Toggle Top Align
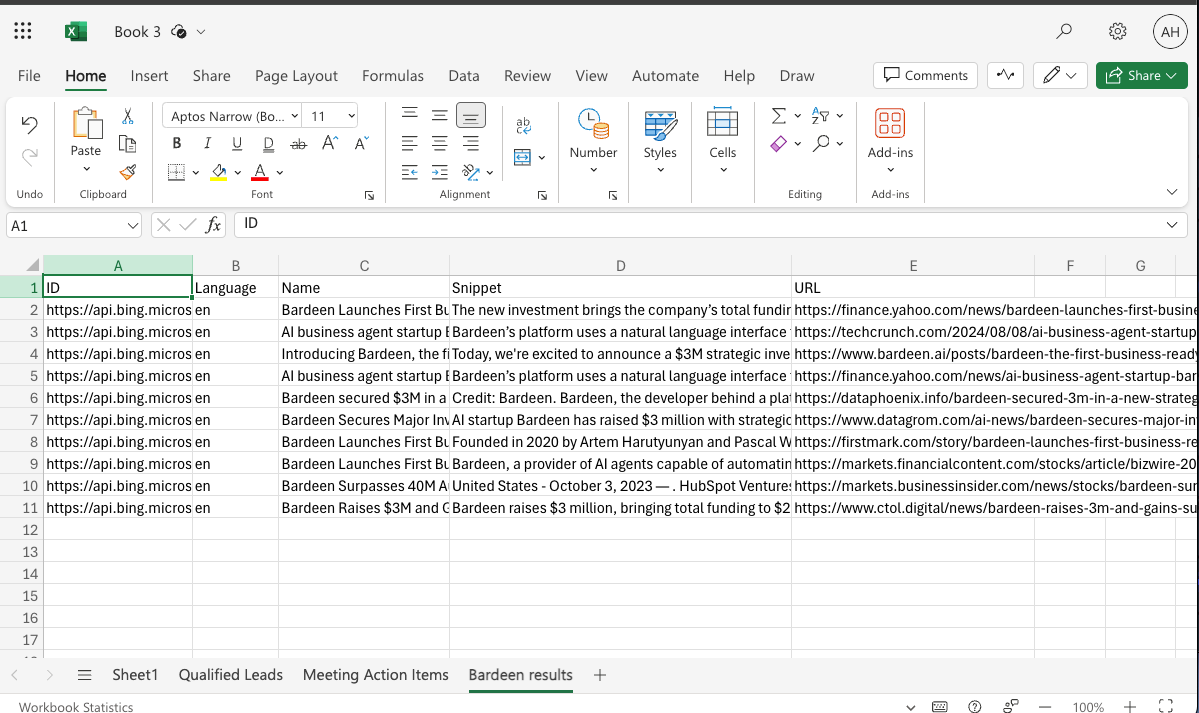 click(410, 115)
